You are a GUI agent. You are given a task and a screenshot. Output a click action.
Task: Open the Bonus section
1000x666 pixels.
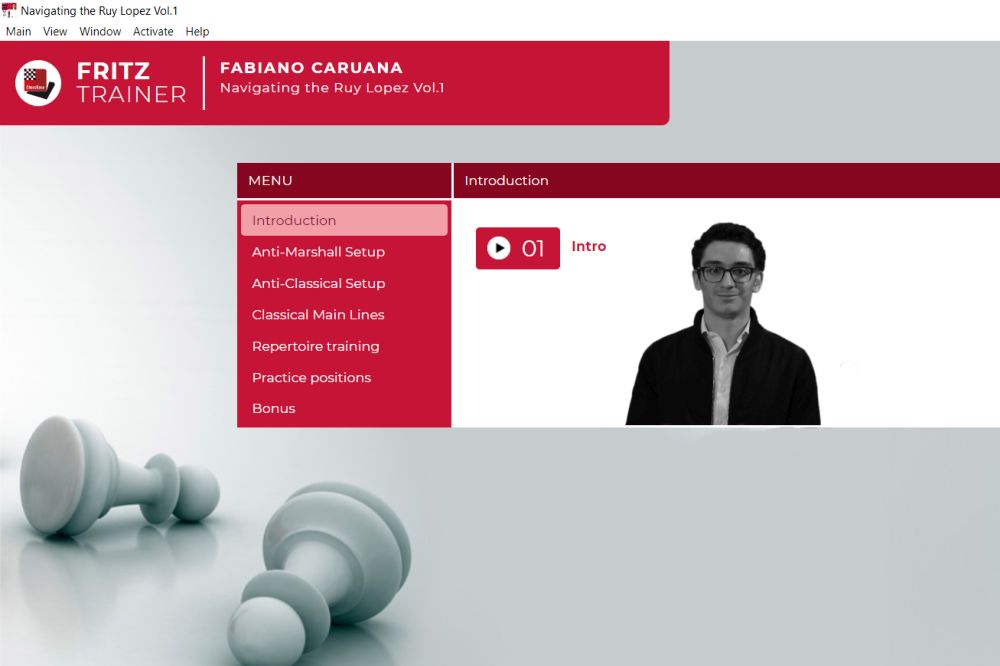[344, 408]
